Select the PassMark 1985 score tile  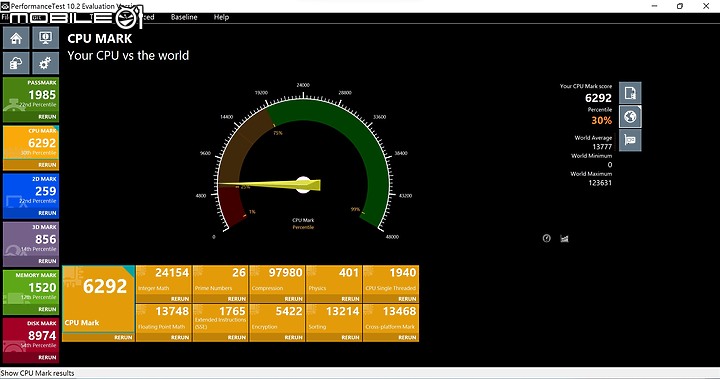click(31, 95)
